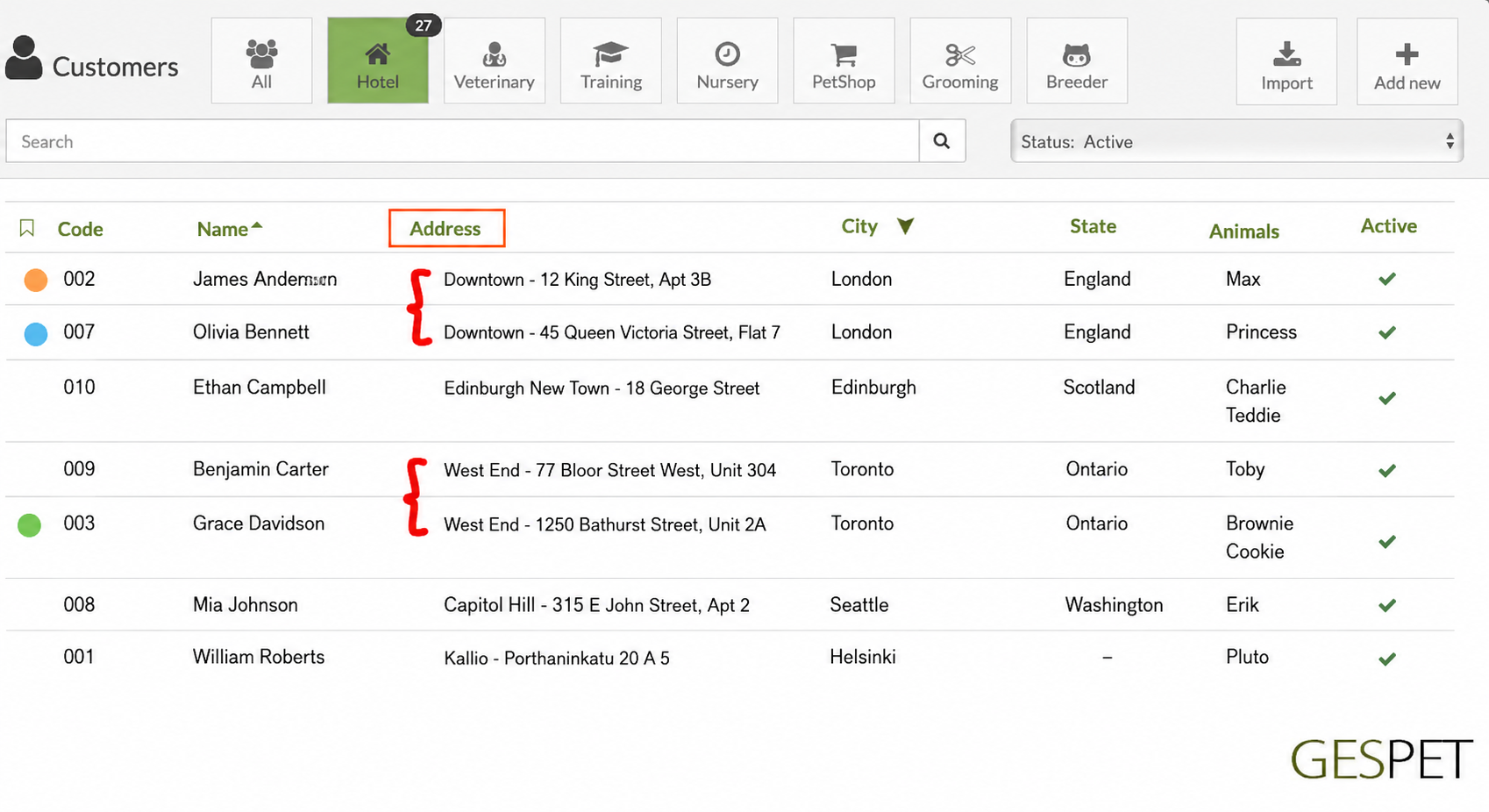The width and height of the screenshot is (1489, 812).
Task: Click blue marker for Olivia Bennett
Action: (x=36, y=334)
